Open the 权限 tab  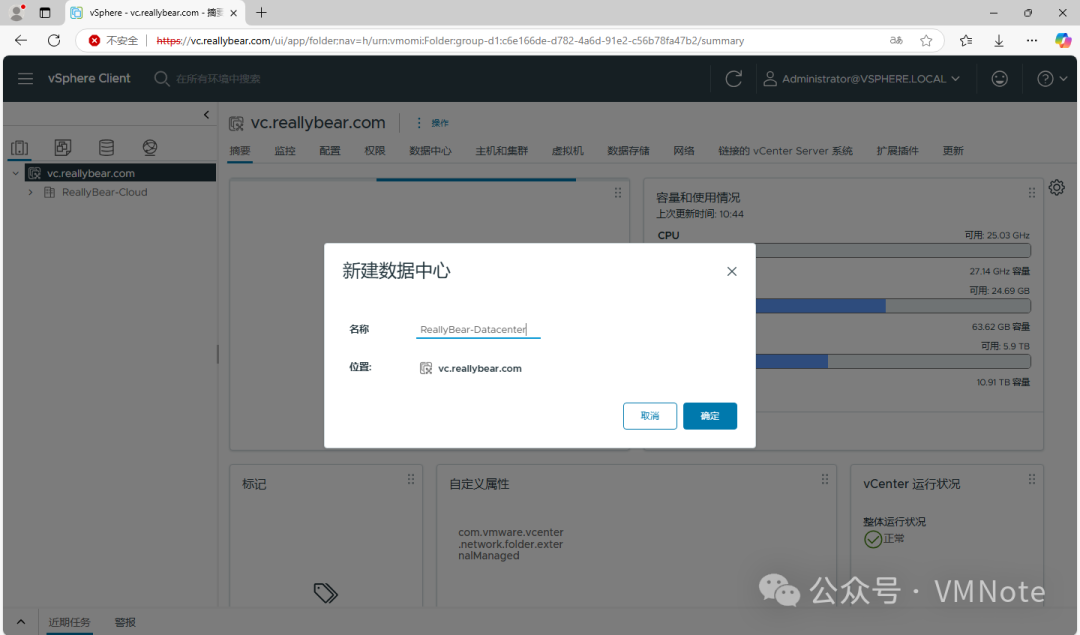pyautogui.click(x=375, y=151)
